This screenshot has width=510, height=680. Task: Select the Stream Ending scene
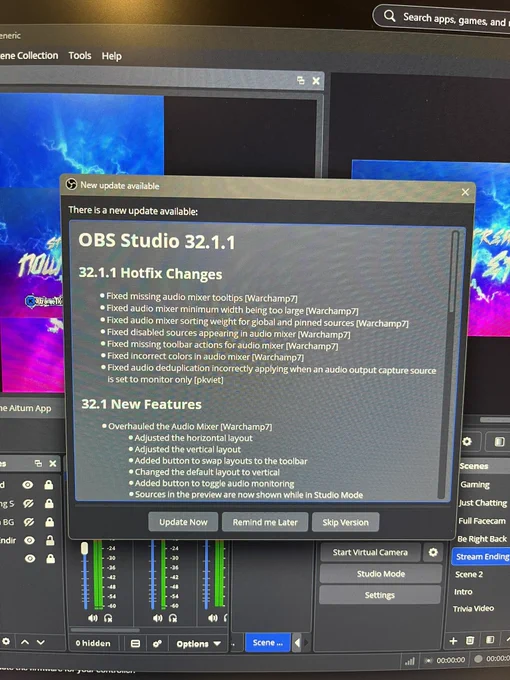[x=481, y=556]
